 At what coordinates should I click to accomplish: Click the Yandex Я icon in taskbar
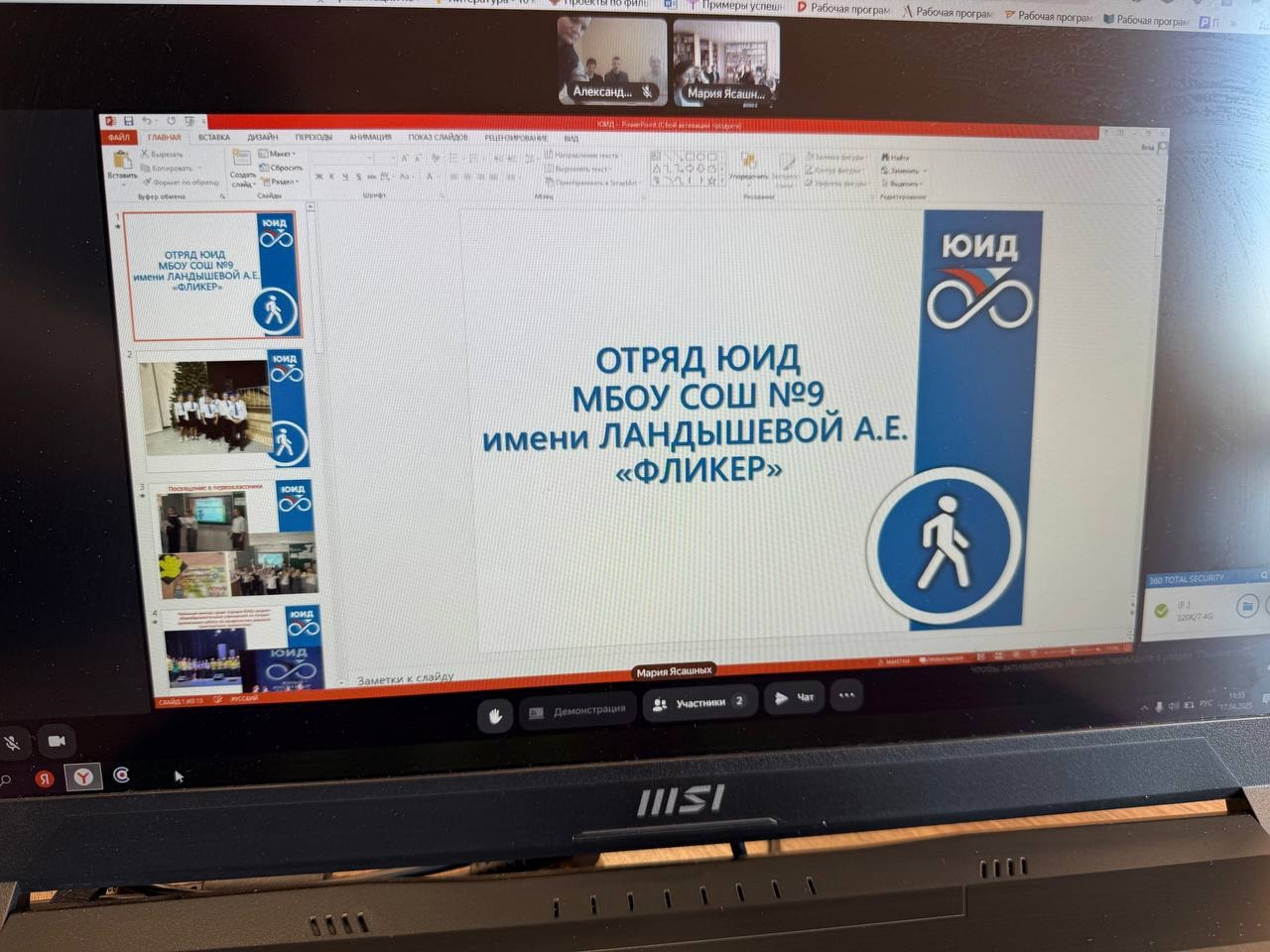[x=45, y=778]
